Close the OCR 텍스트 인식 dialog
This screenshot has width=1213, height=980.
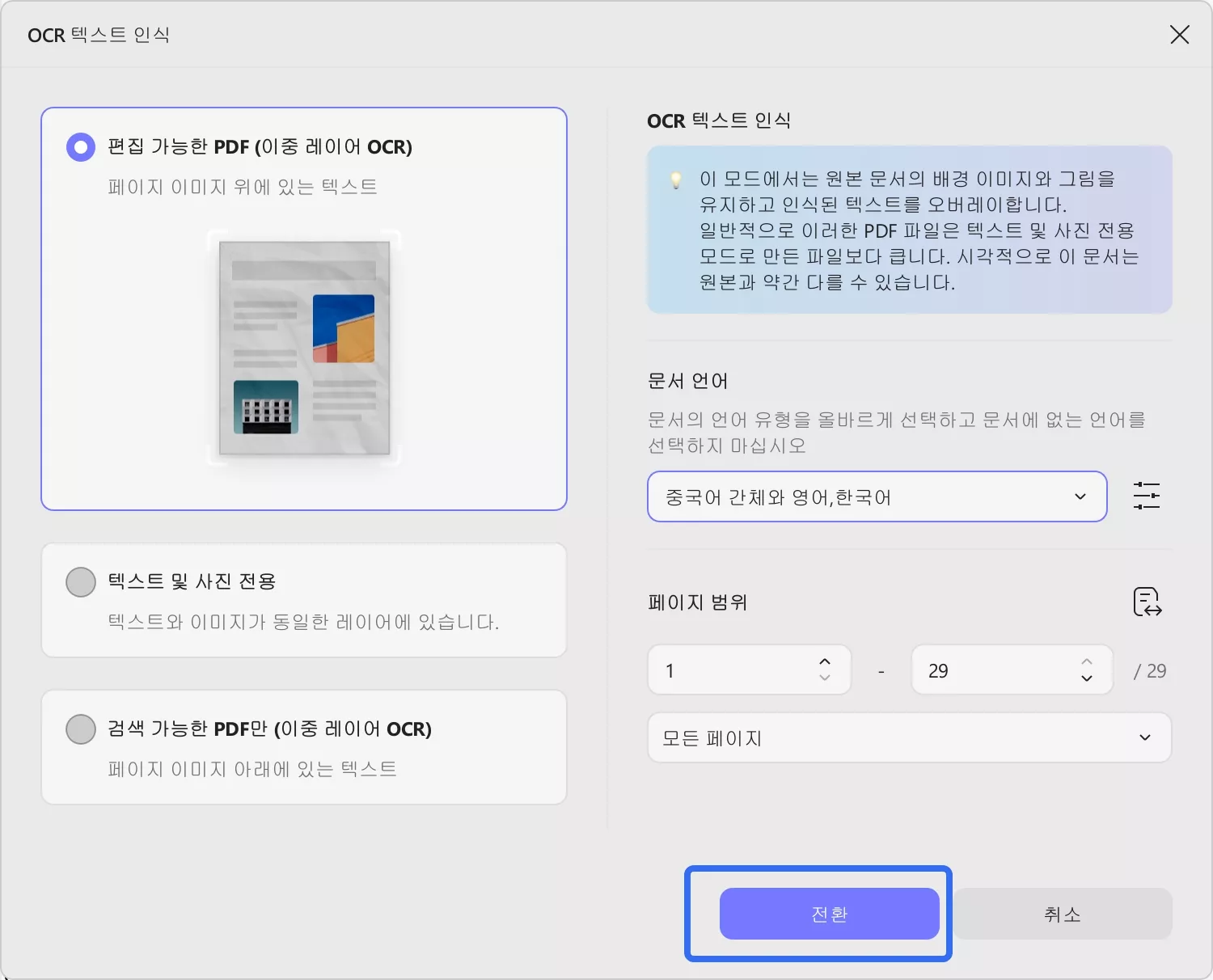click(x=1179, y=35)
